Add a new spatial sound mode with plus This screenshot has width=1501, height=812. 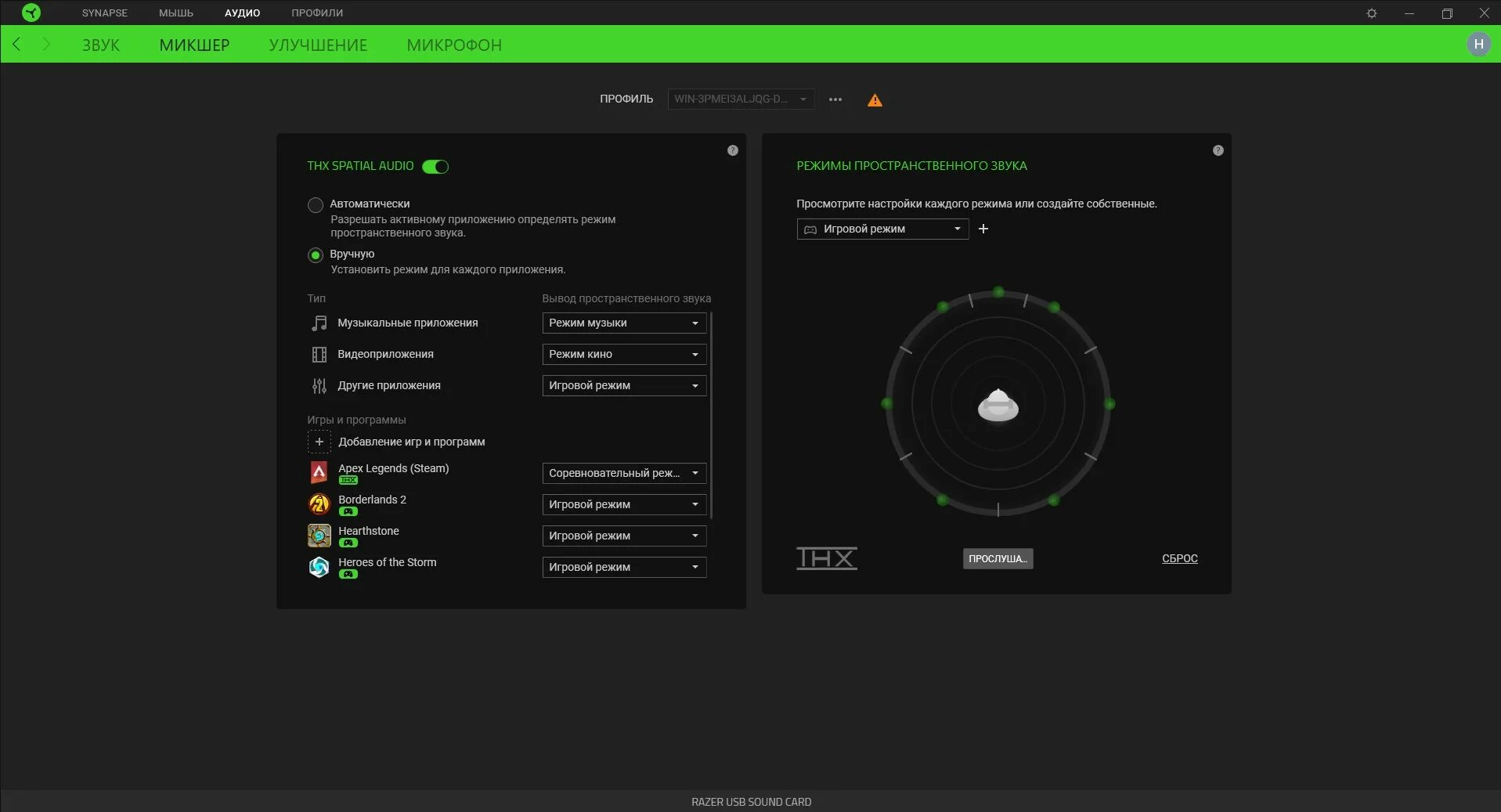(x=983, y=229)
